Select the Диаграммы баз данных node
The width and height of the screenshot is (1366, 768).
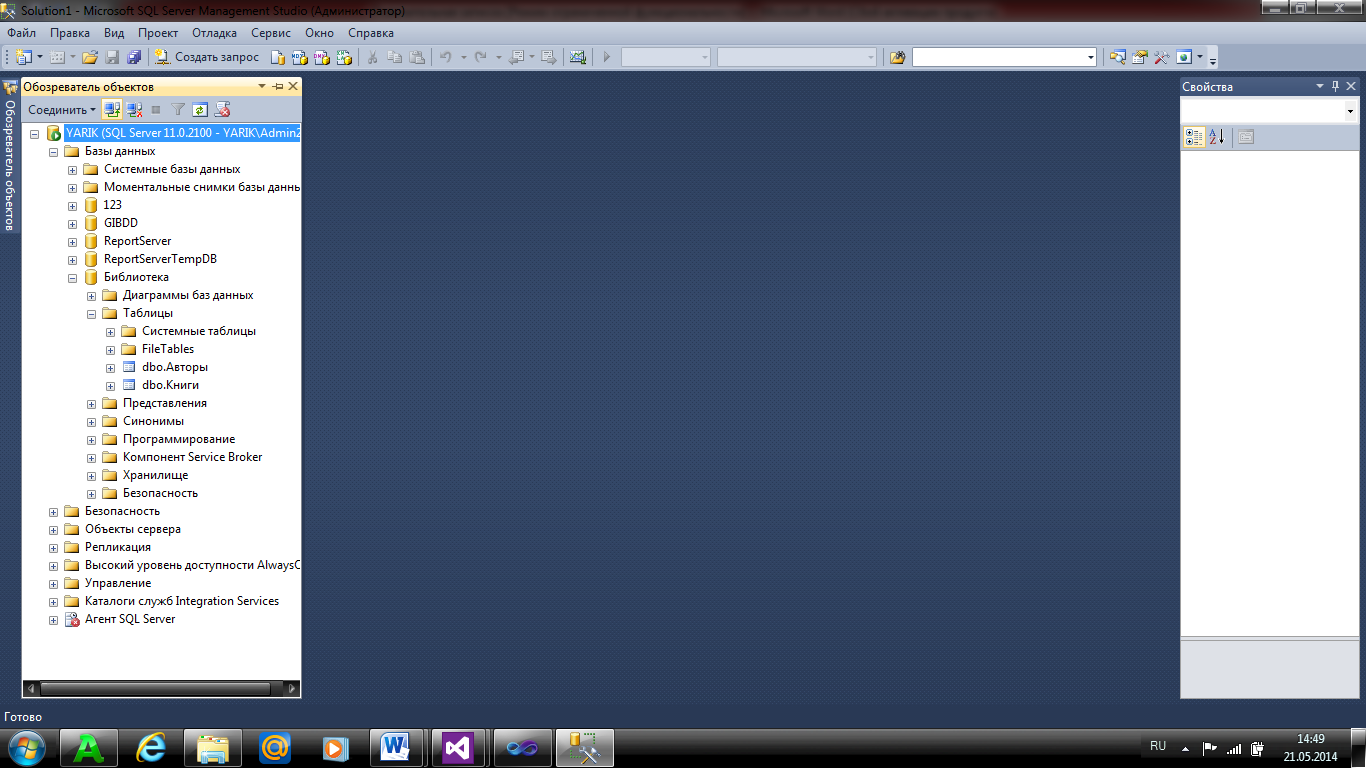[x=188, y=295]
